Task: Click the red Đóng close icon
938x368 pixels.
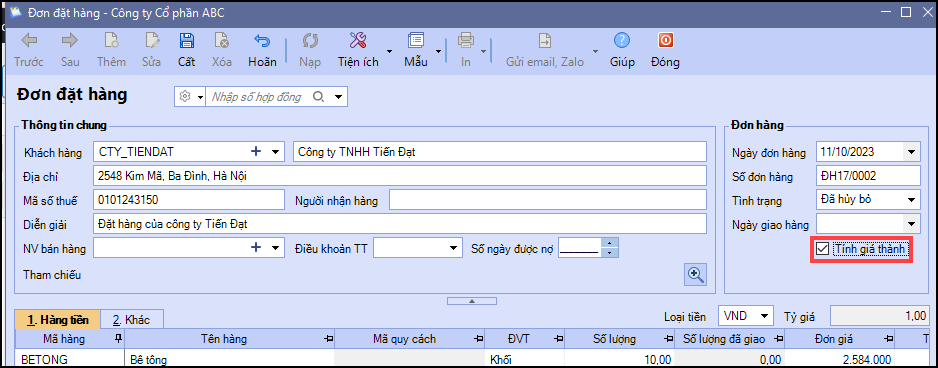Action: pyautogui.click(x=665, y=41)
